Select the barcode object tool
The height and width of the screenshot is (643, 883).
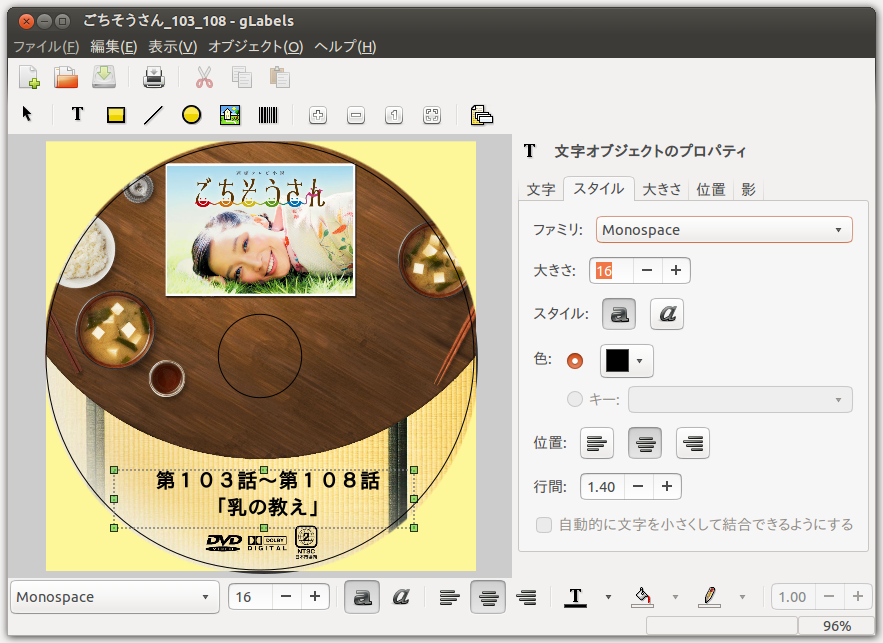(x=268, y=115)
